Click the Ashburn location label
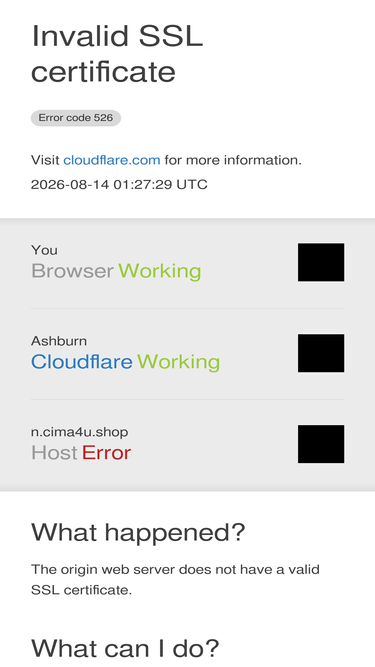The height and width of the screenshot is (667, 375). tap(59, 341)
